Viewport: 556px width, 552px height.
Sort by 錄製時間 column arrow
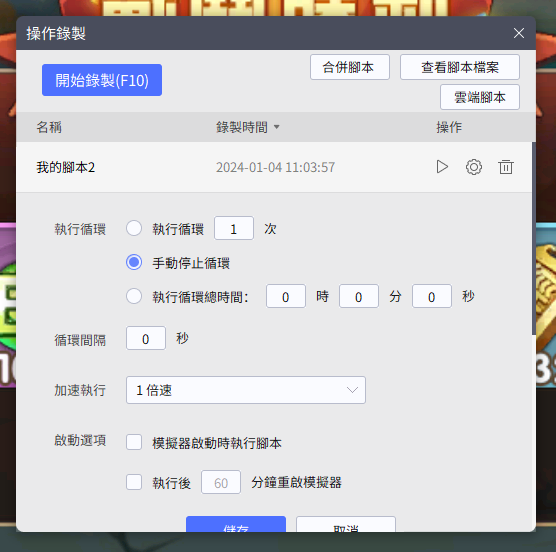click(x=277, y=127)
